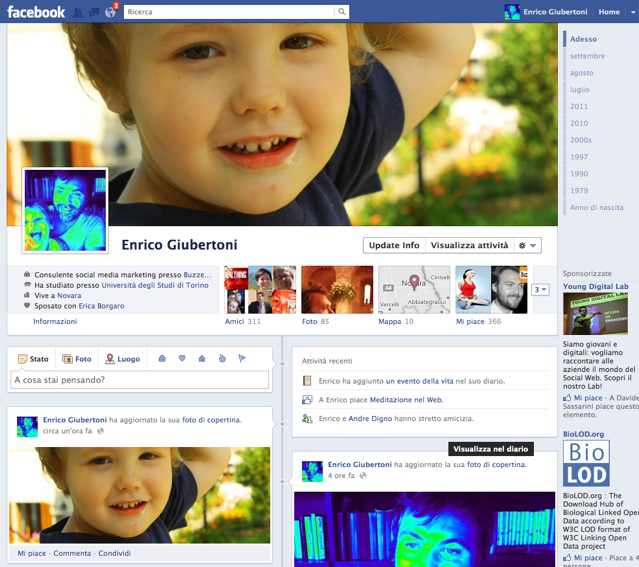Image resolution: width=639 pixels, height=567 pixels.
Task: Jump to 1979 in timeline
Action: pos(579,191)
